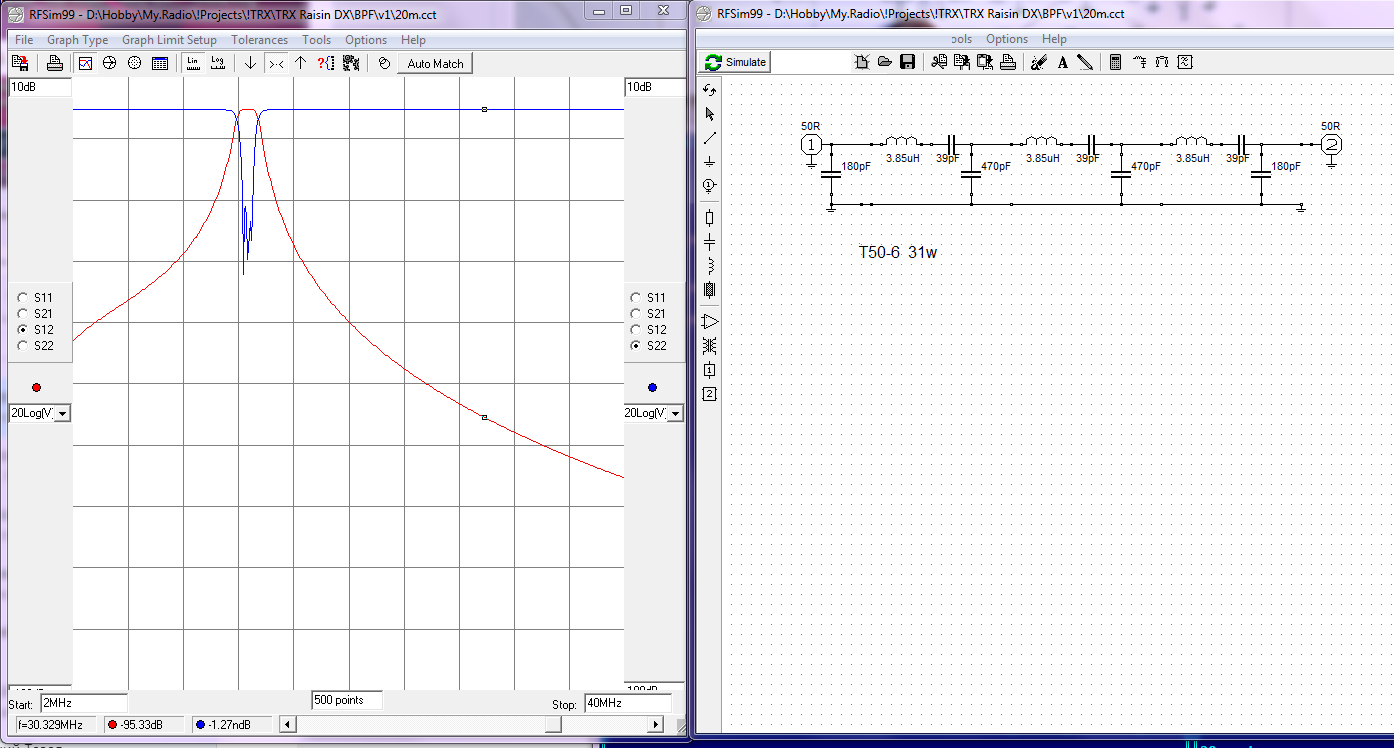Expand the right 20Log scale dropdown
This screenshot has width=1394, height=748.
[x=676, y=414]
